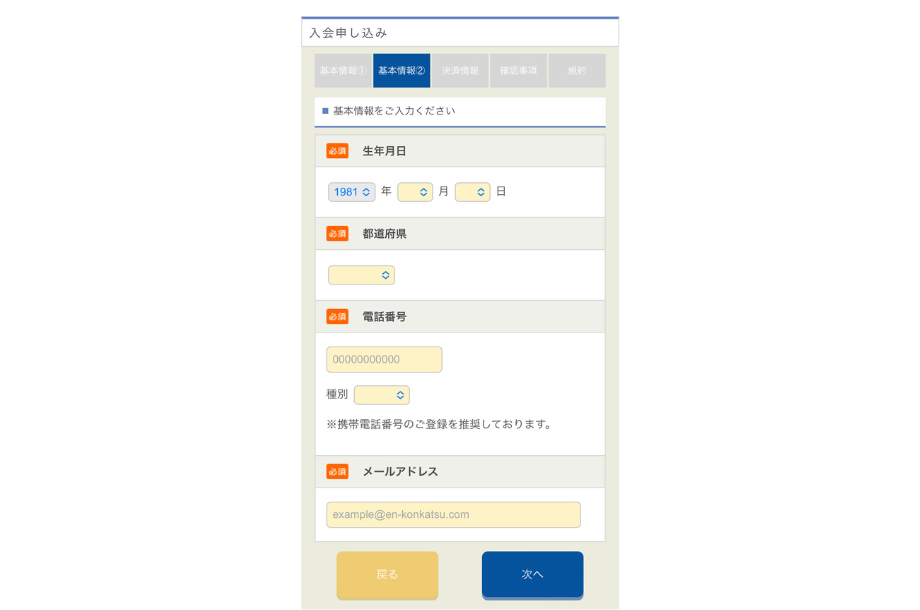
Task: Click the 必須 badge beside 電話番号
Action: [337, 317]
